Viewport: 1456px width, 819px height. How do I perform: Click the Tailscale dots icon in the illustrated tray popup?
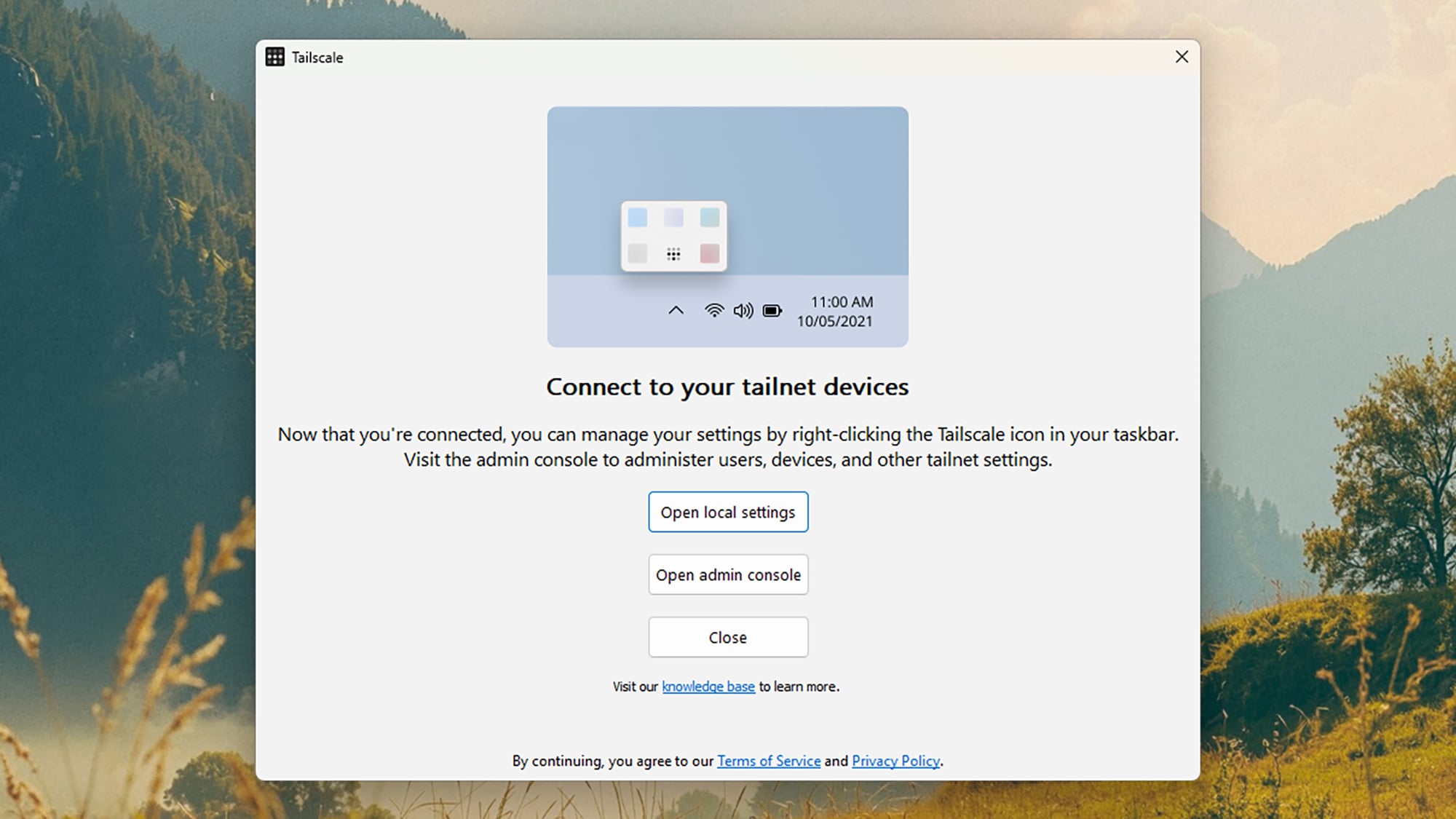tap(673, 254)
